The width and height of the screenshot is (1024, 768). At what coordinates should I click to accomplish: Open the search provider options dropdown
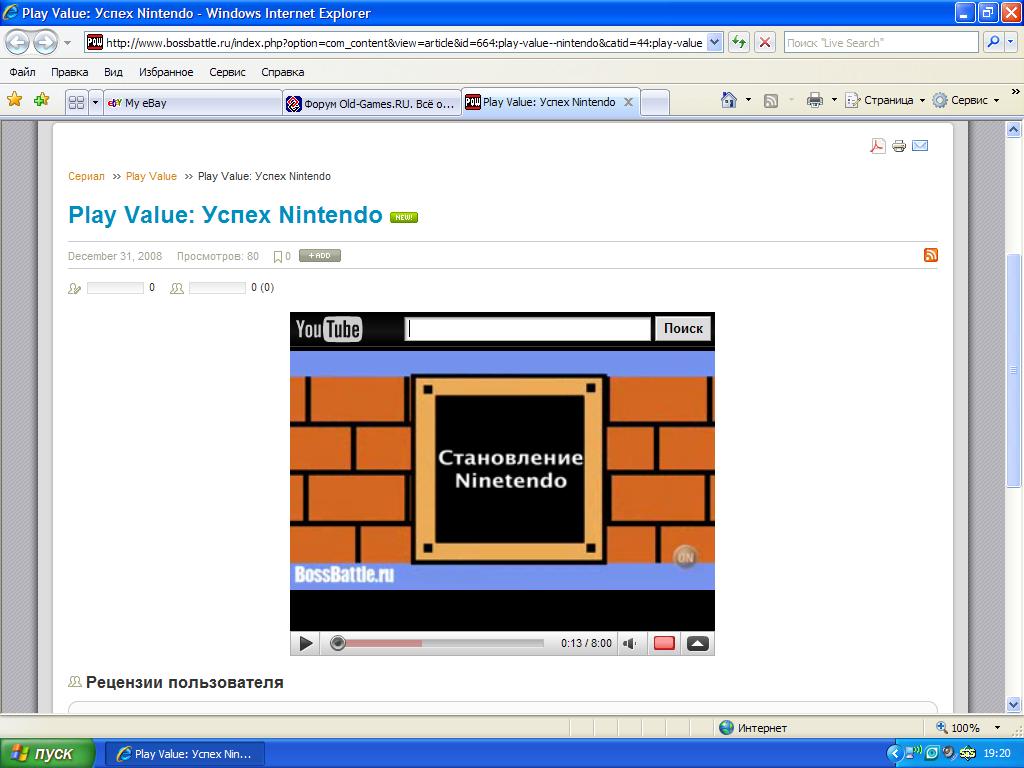tap(1011, 43)
